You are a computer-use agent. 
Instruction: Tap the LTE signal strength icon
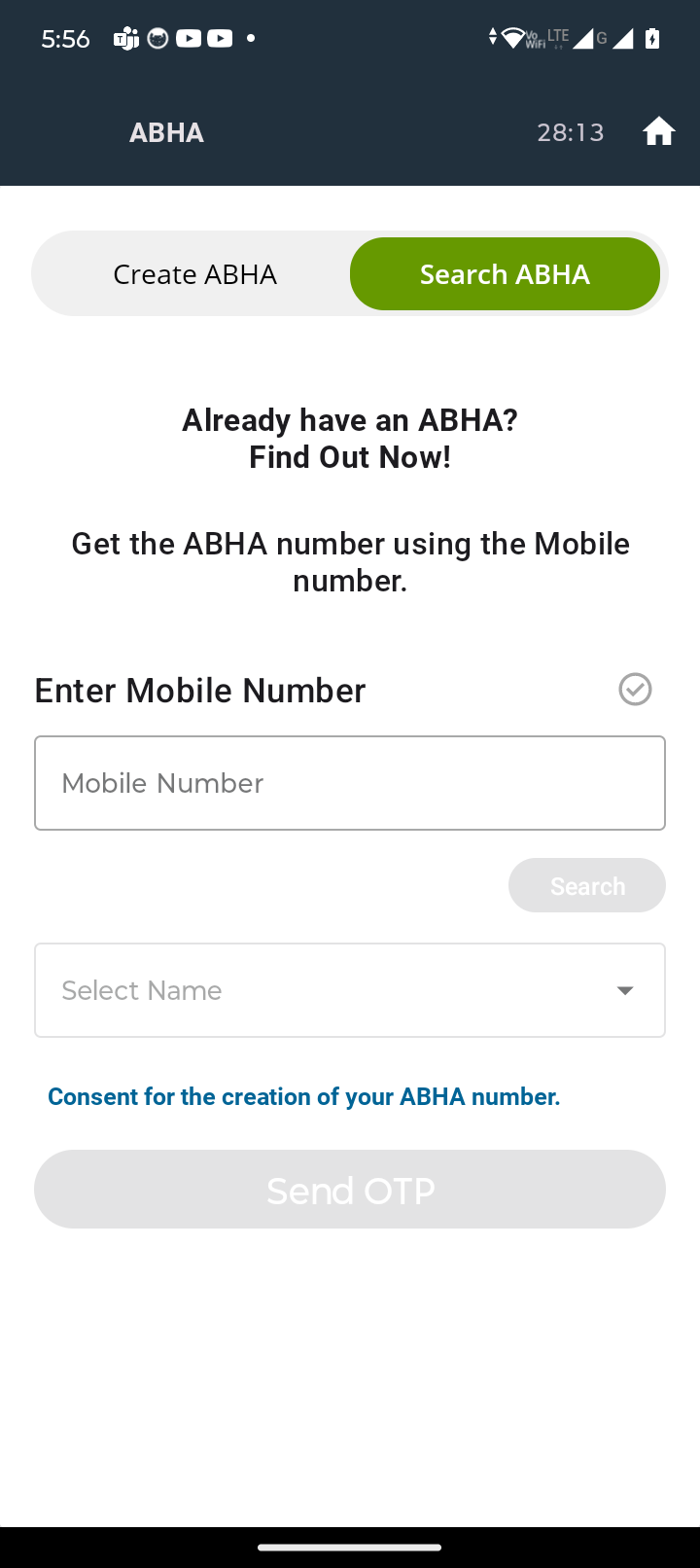tap(583, 38)
